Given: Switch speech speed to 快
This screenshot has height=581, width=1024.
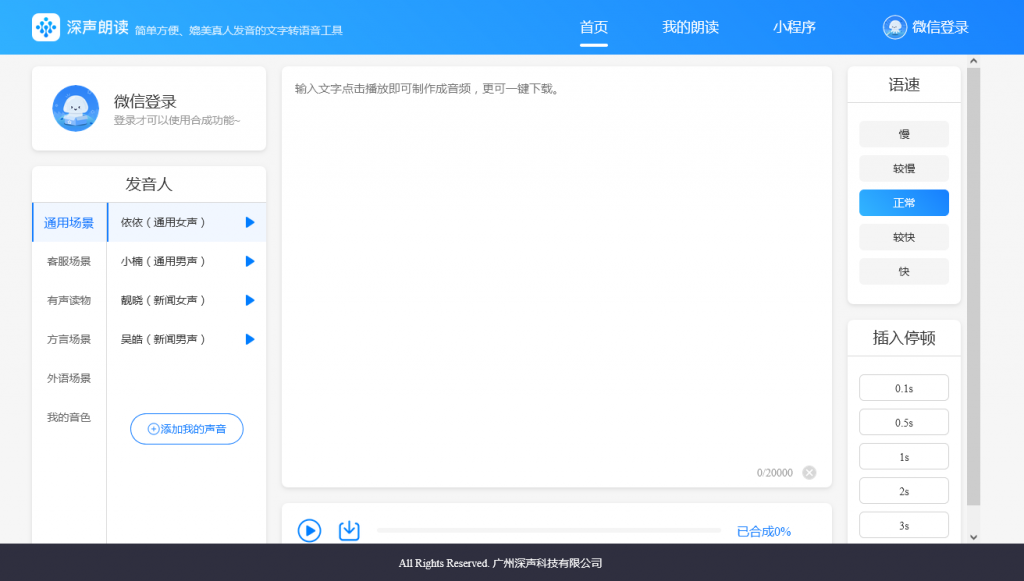Looking at the screenshot, I should 903,271.
